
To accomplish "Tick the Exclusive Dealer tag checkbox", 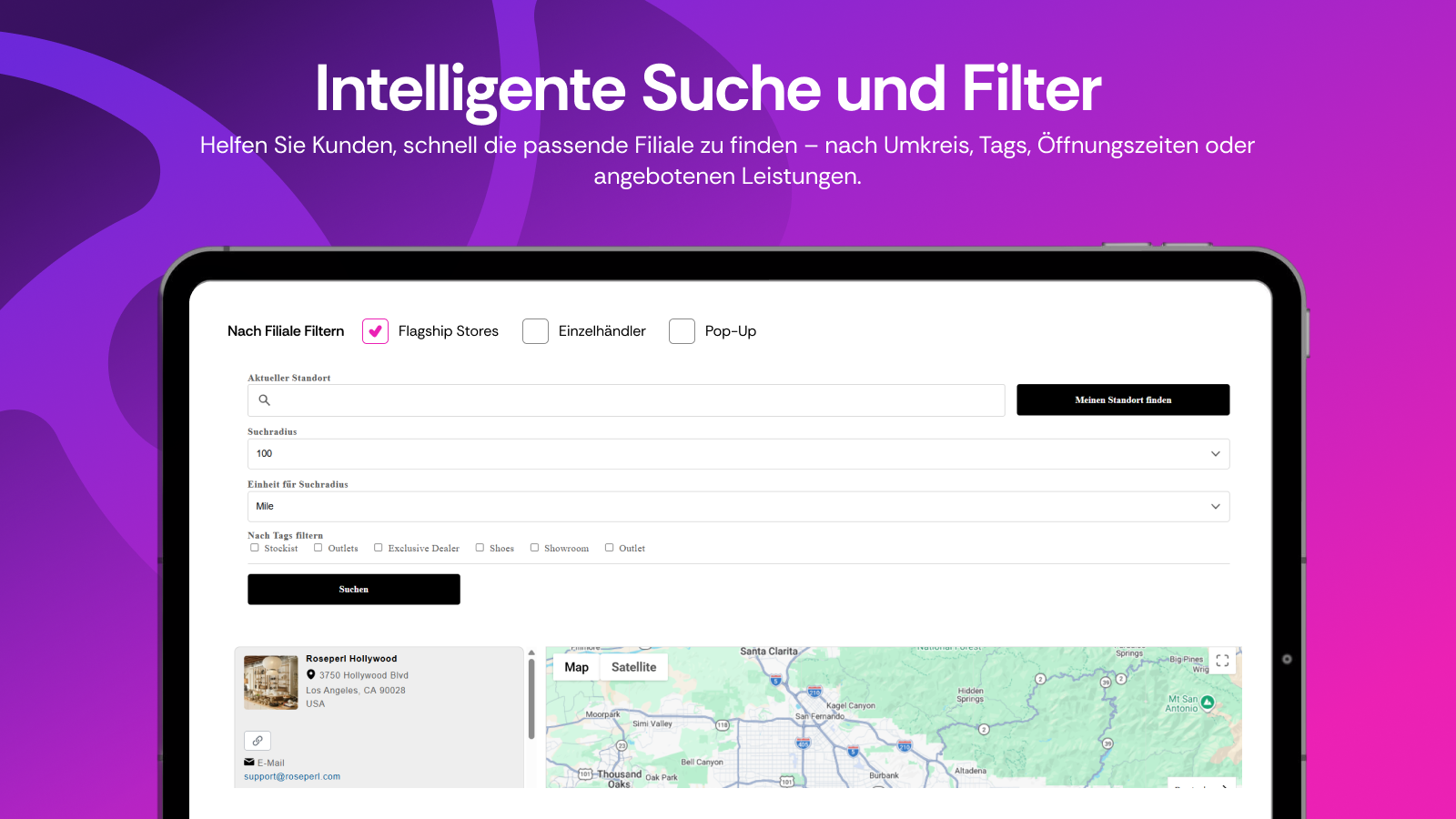I will tap(379, 548).
